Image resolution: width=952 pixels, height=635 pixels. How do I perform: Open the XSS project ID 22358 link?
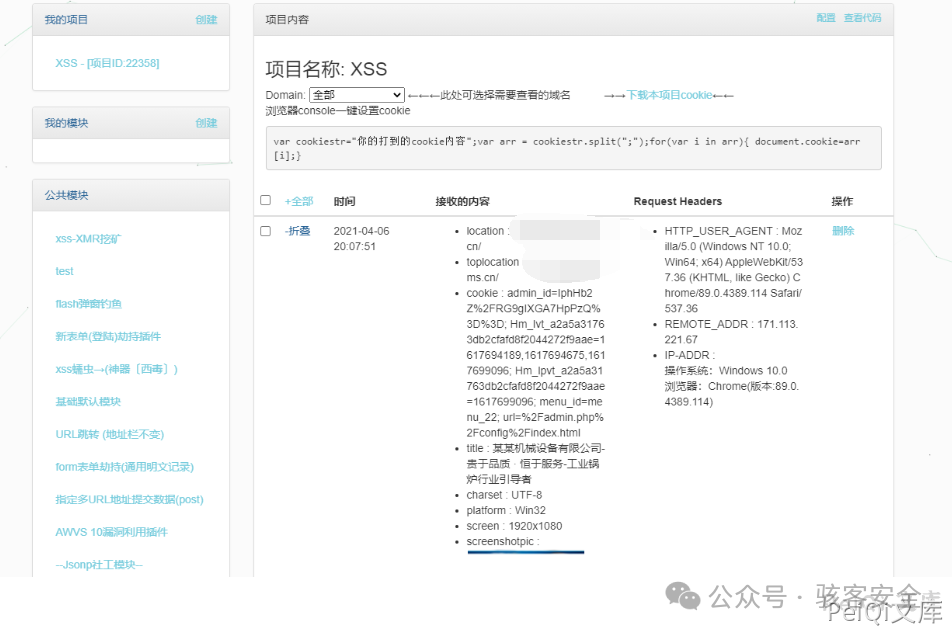107,63
